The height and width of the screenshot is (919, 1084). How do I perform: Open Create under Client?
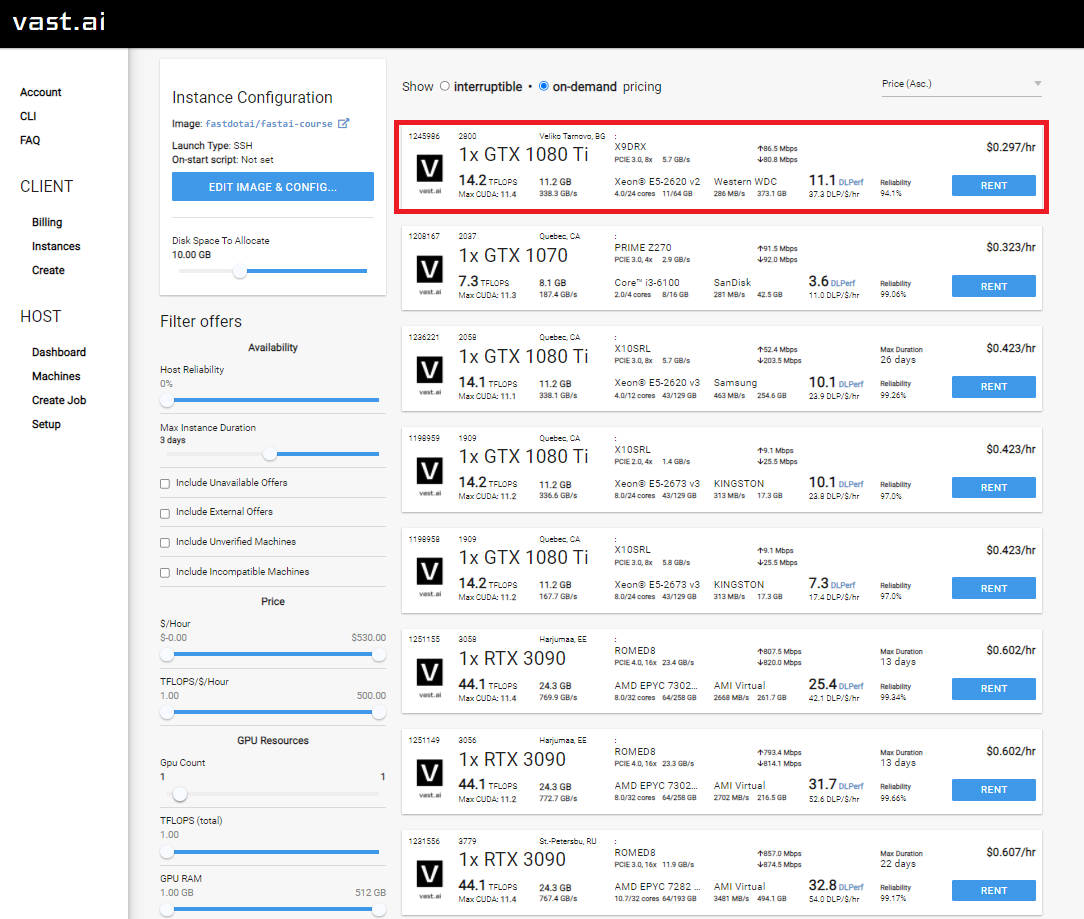pyautogui.click(x=48, y=270)
